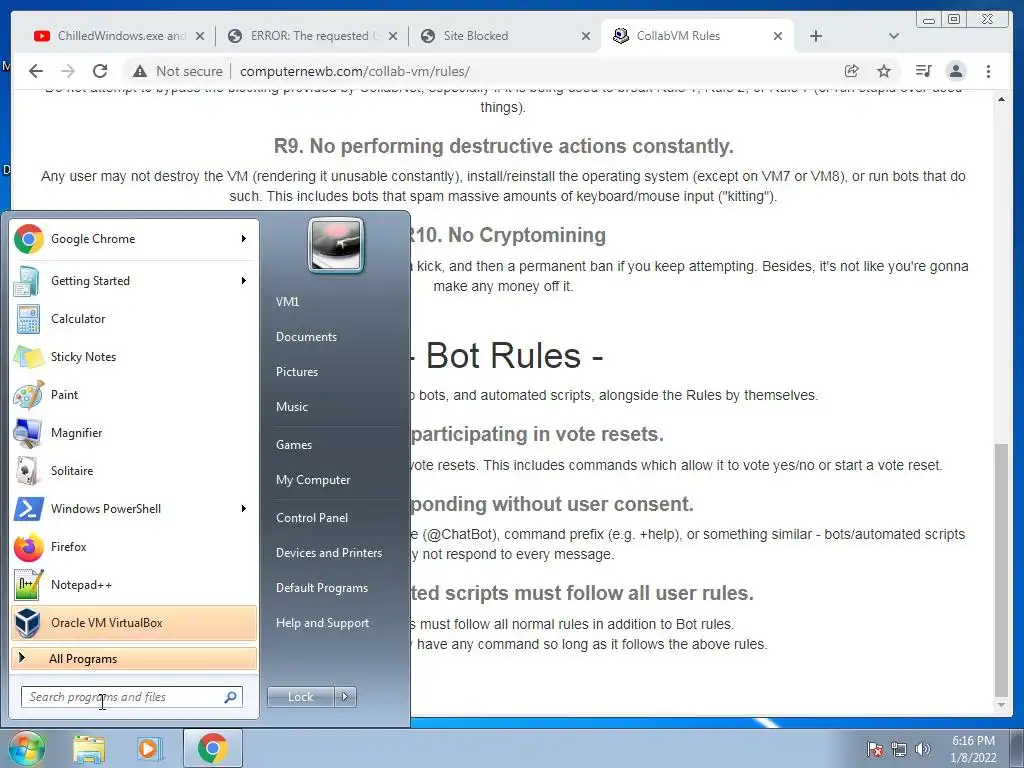Open Calculator from the Start menu
The width and height of the screenshot is (1024, 768).
pos(134,319)
